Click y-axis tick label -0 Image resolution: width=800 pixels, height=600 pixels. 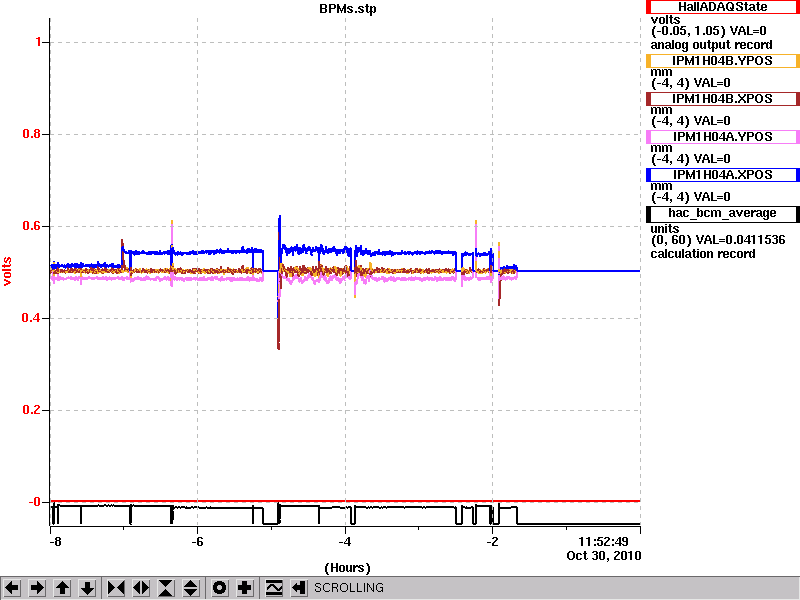(35, 502)
